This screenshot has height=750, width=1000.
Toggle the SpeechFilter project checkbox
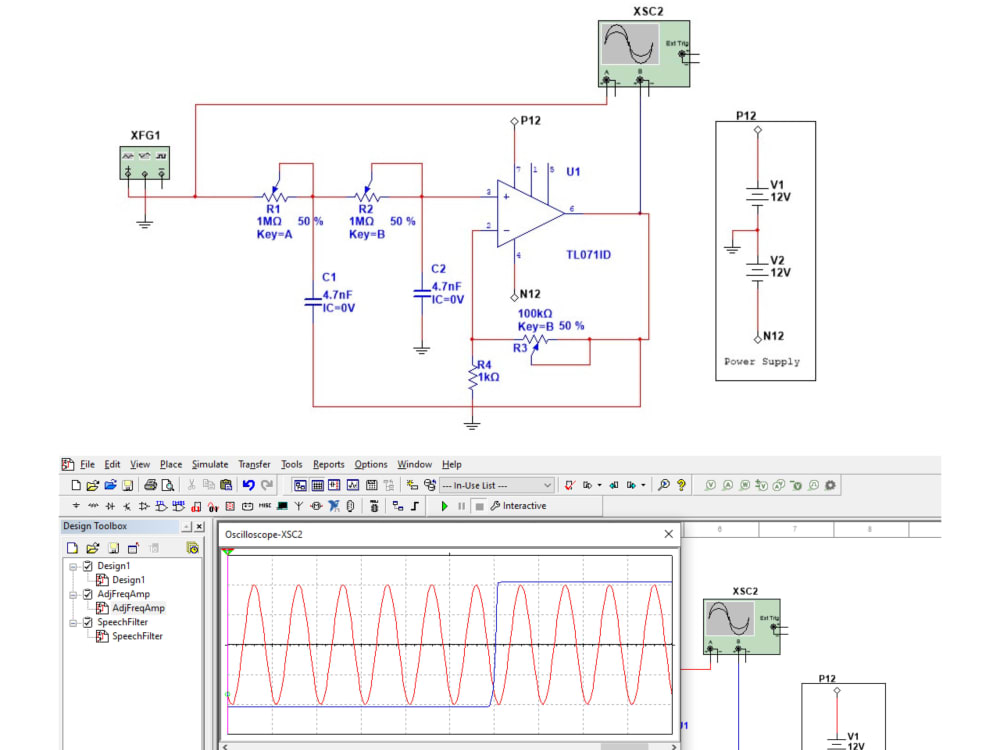tap(88, 622)
